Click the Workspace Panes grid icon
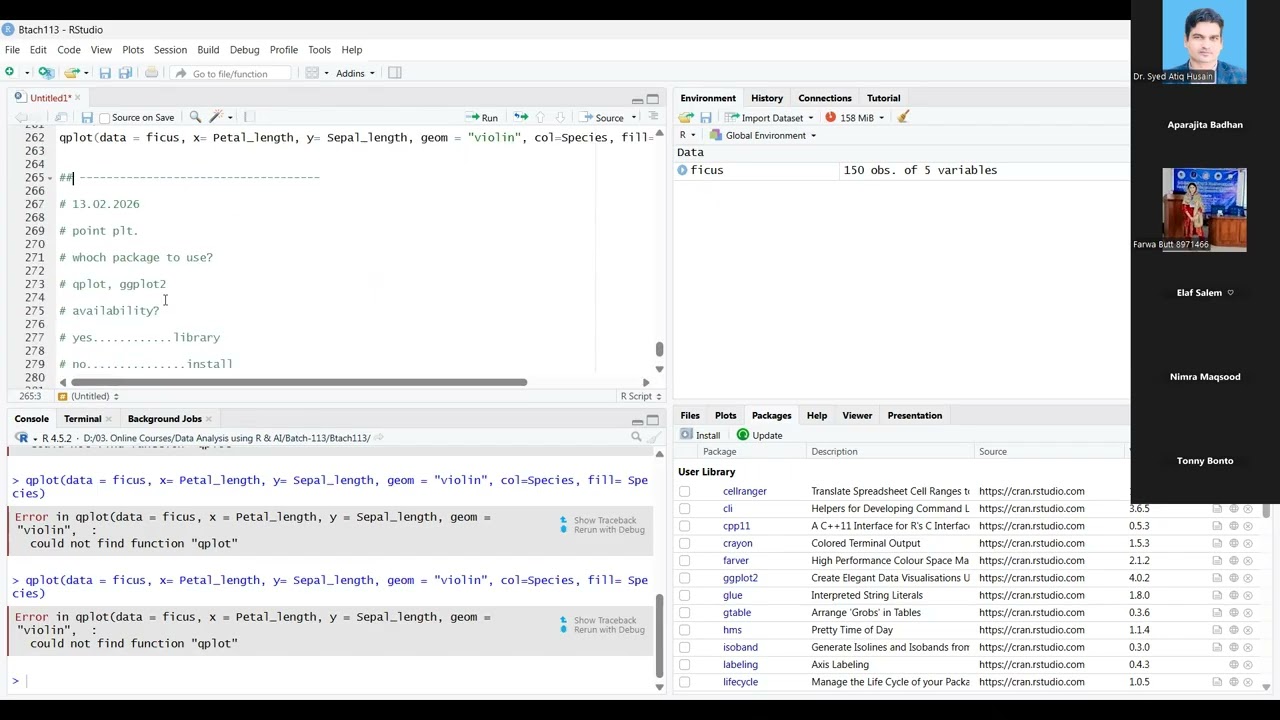Screen dimensions: 1280x720 pos(312,73)
